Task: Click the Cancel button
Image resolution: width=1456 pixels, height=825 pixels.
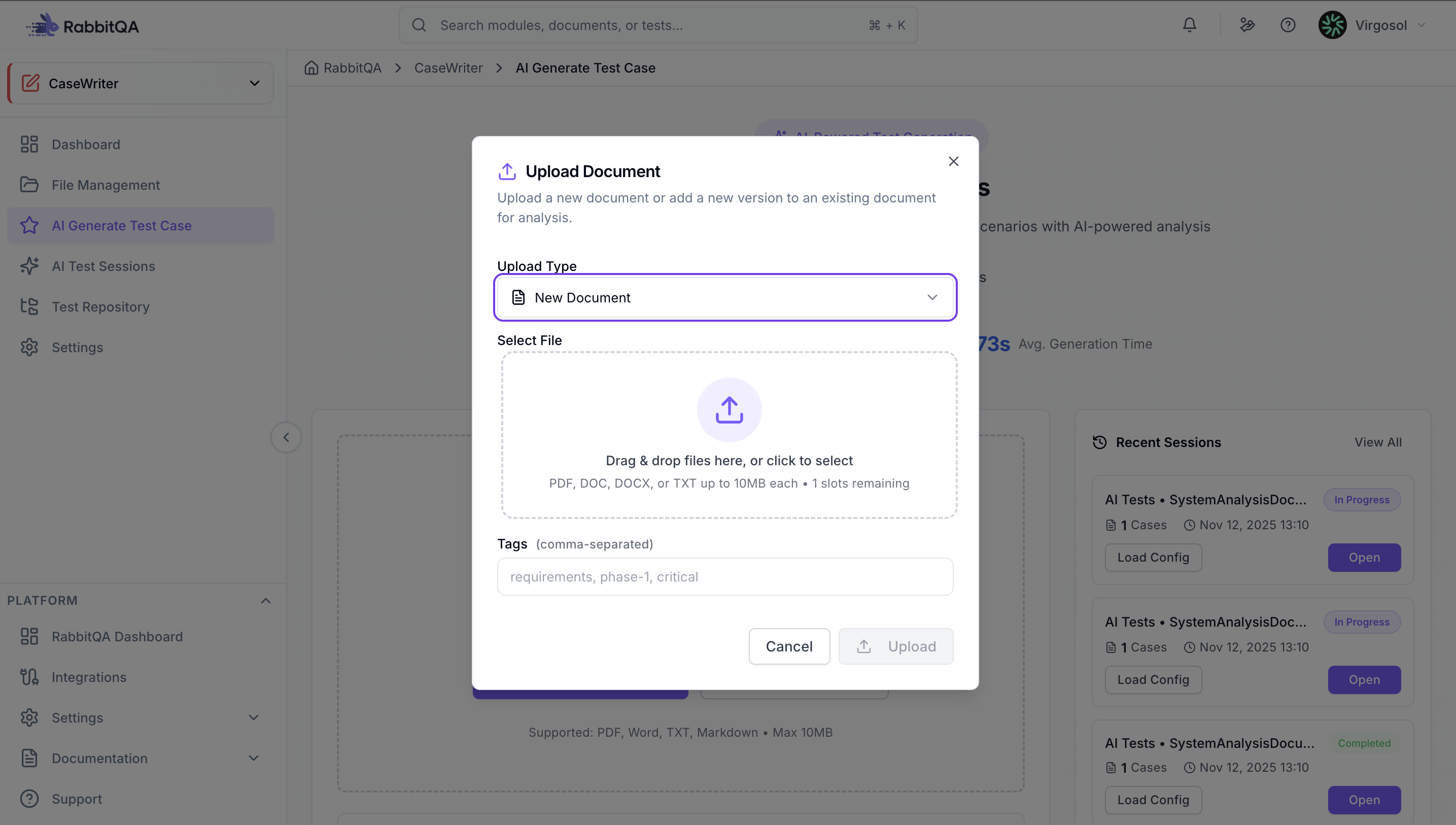Action: [x=789, y=646]
